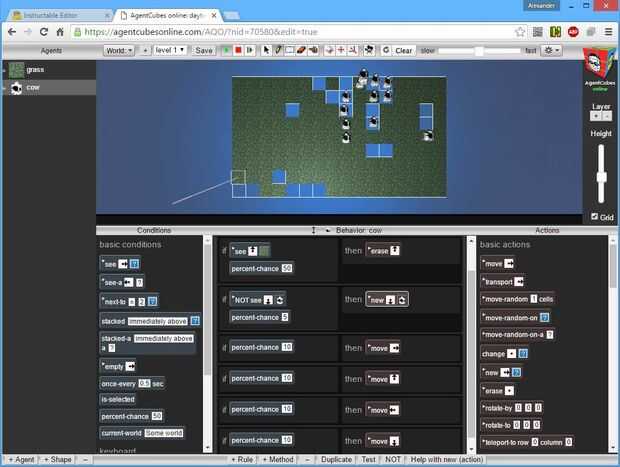The height and width of the screenshot is (467, 620).
Task: Add a new Method
Action: click(278, 459)
